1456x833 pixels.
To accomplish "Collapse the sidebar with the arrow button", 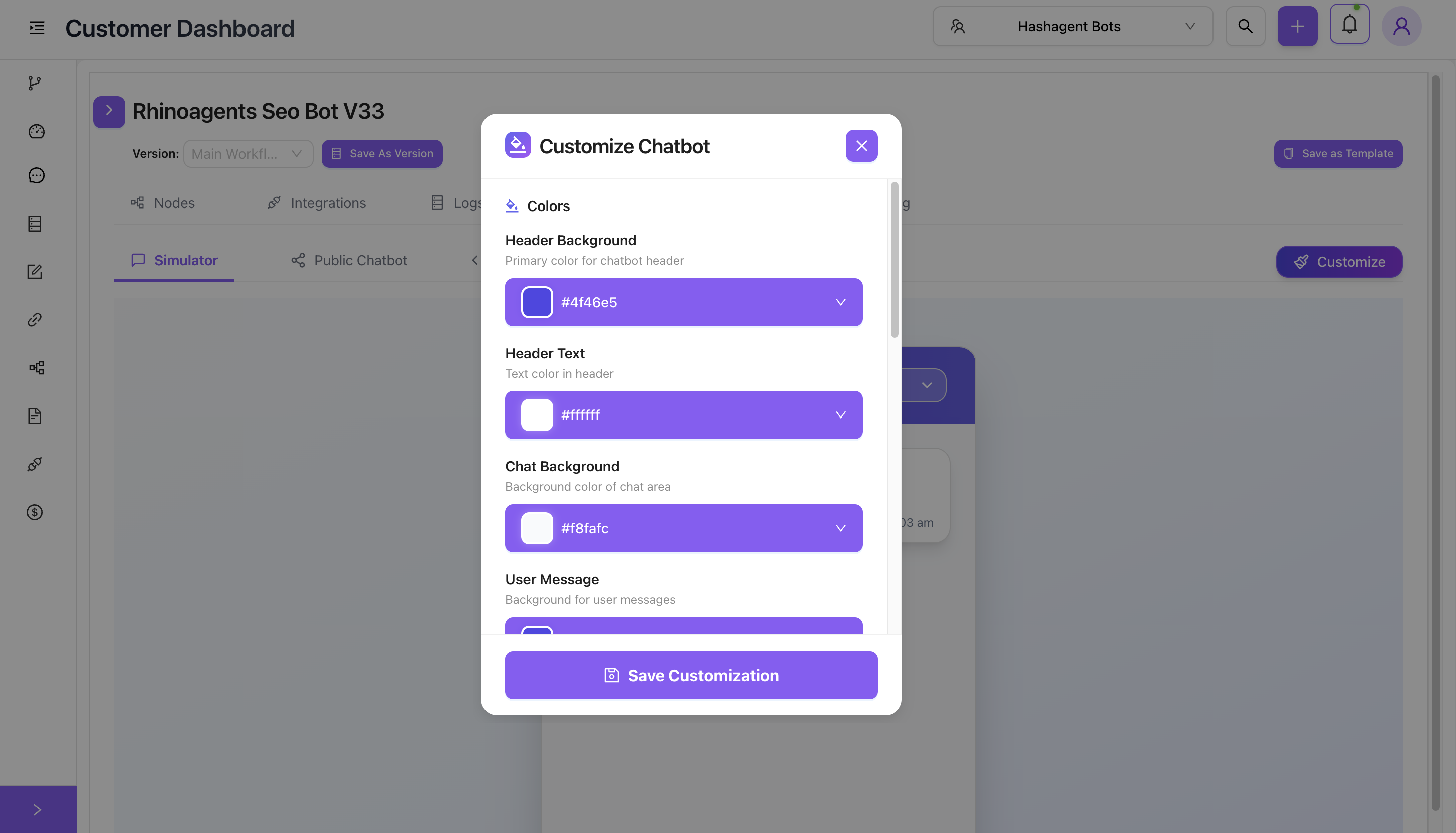I will (37, 808).
